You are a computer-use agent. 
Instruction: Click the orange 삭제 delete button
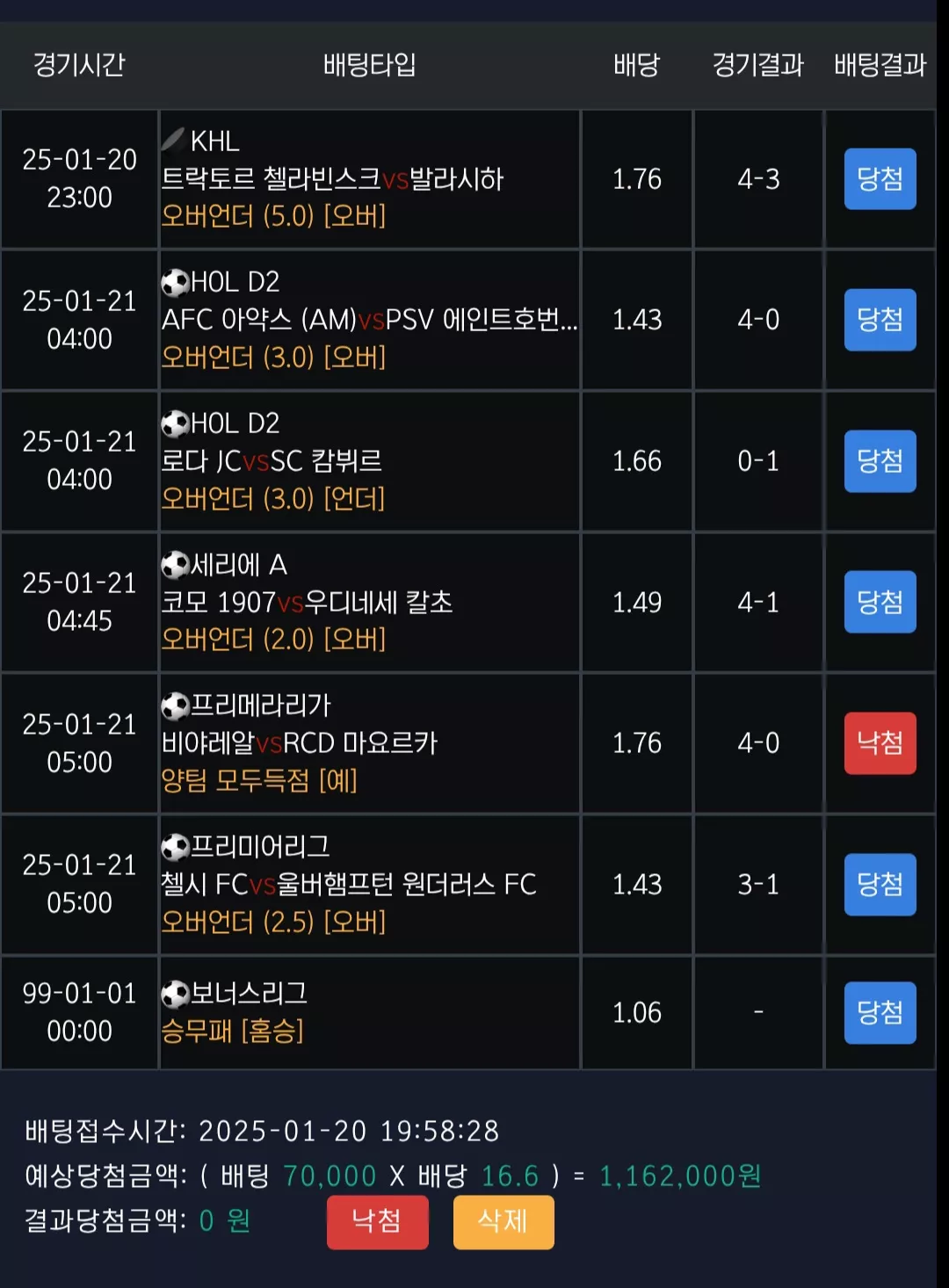[503, 1221]
